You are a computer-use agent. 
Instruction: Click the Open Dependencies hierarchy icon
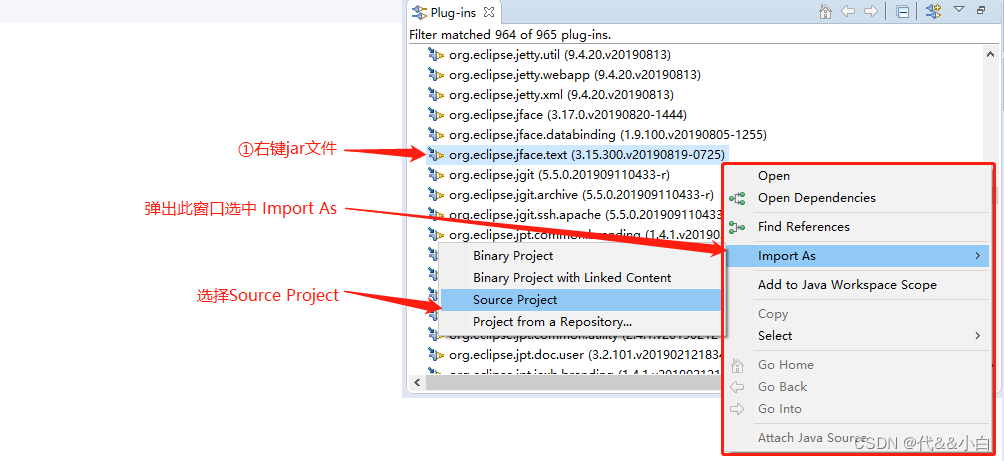pos(737,198)
